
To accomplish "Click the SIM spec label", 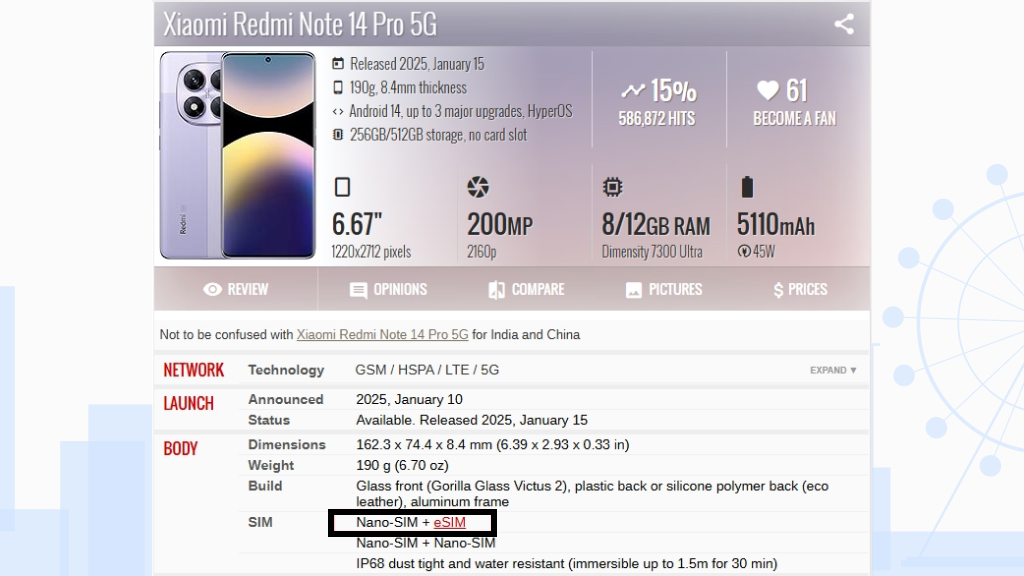I will (260, 522).
